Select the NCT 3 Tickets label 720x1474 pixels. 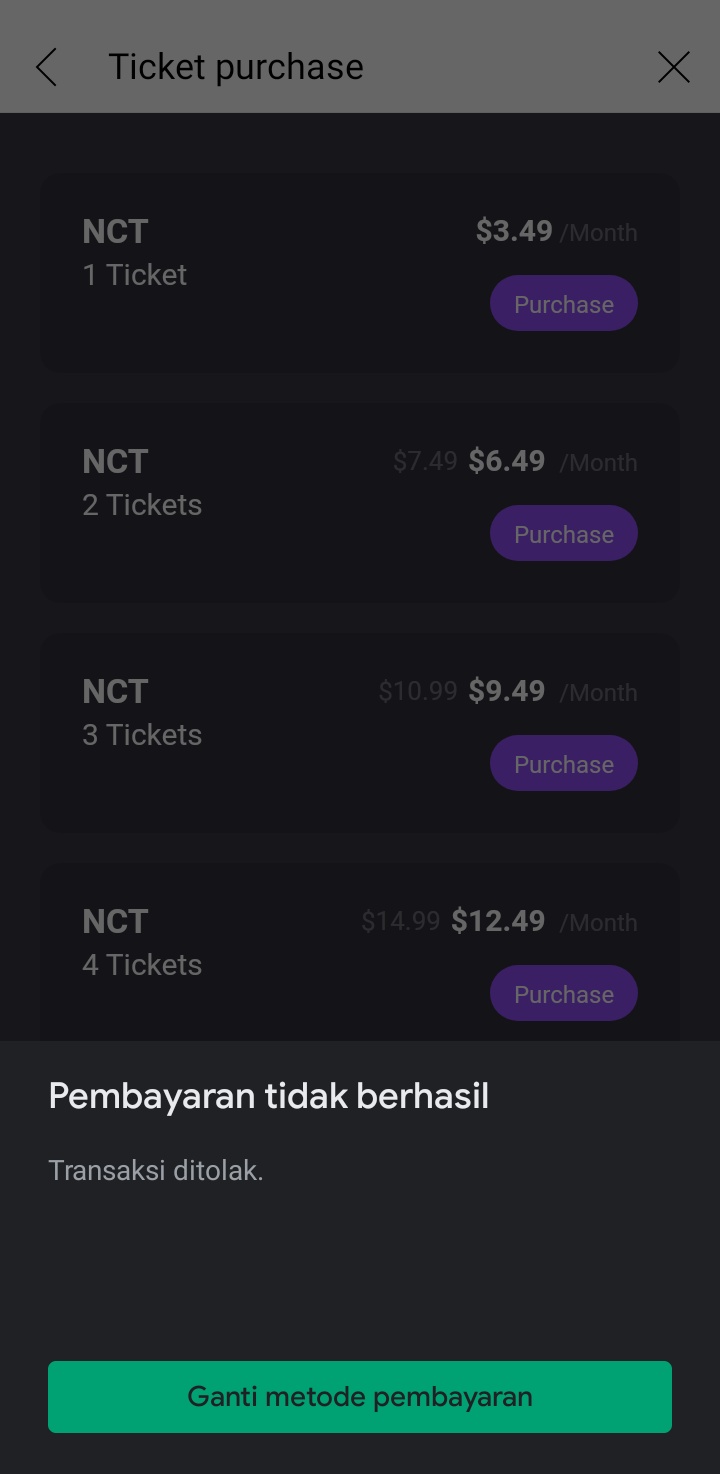coord(142,713)
